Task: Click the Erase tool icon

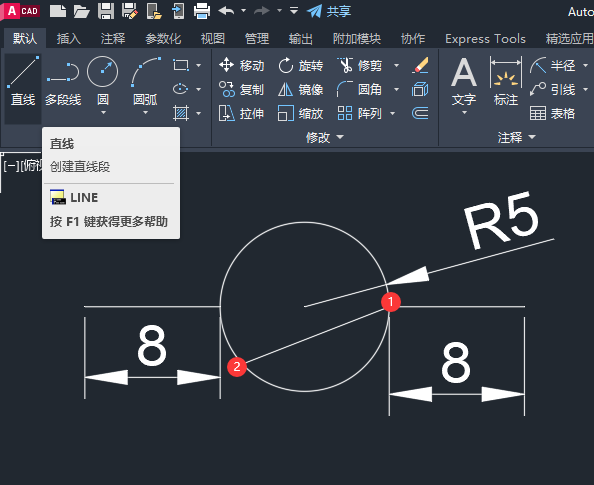Action: point(420,66)
